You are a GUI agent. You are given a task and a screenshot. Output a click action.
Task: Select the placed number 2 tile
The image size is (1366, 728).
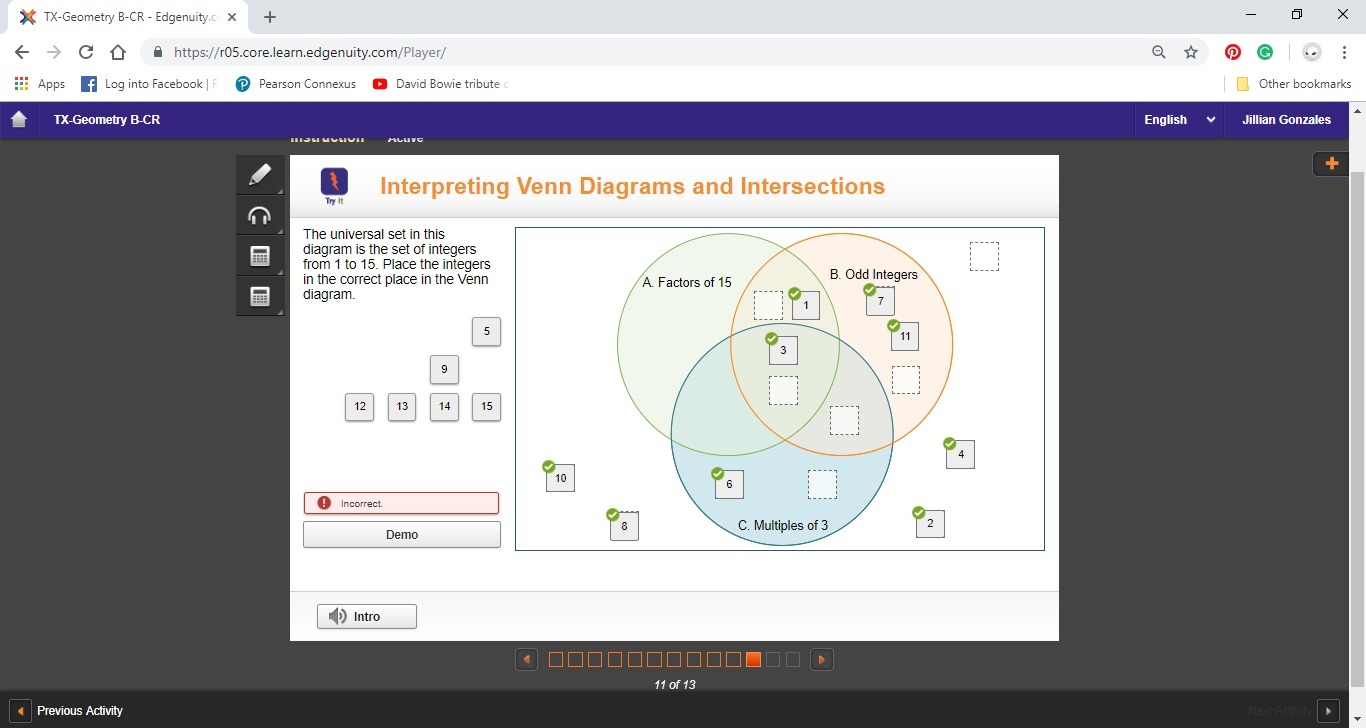coord(930,524)
